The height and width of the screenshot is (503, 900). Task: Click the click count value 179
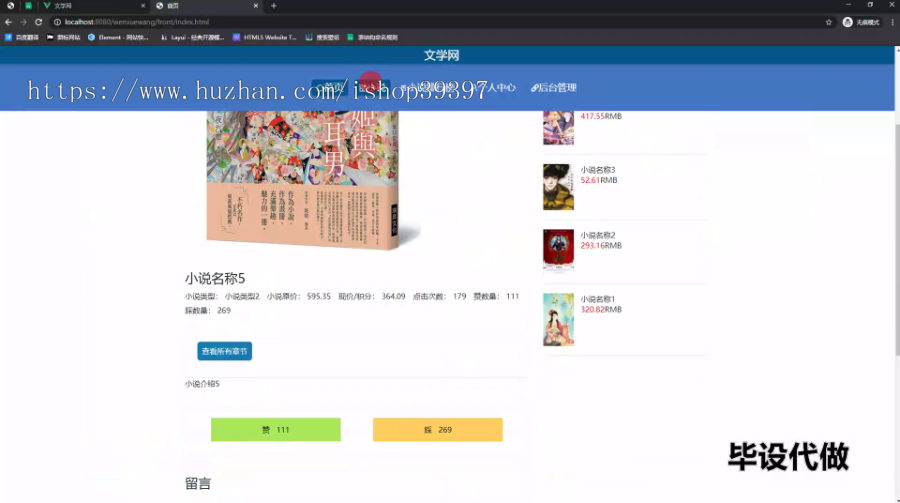click(459, 296)
